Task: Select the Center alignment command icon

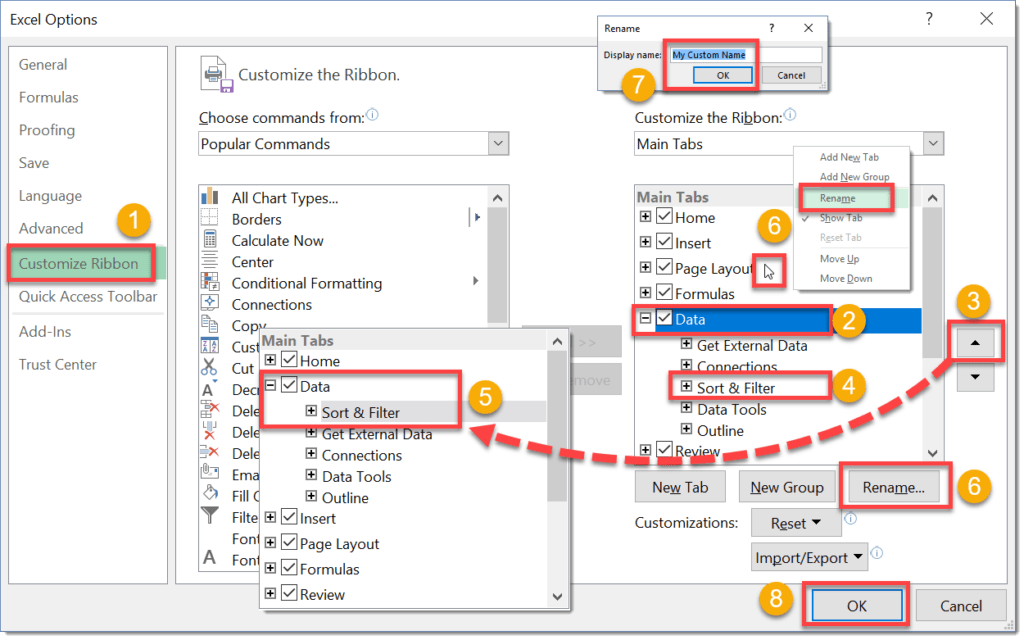Action: 210,261
